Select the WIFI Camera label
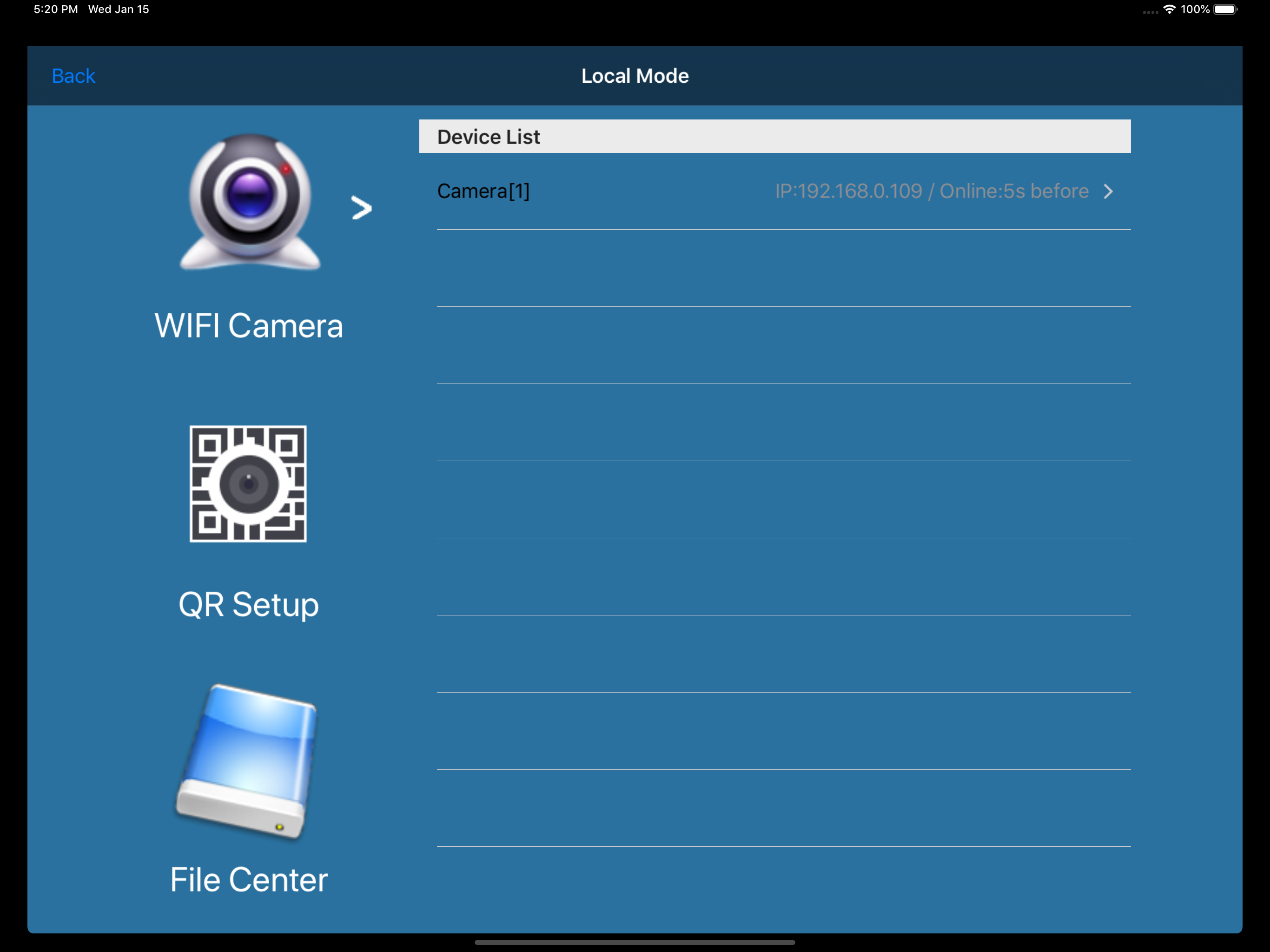The height and width of the screenshot is (952, 1270). click(x=249, y=325)
